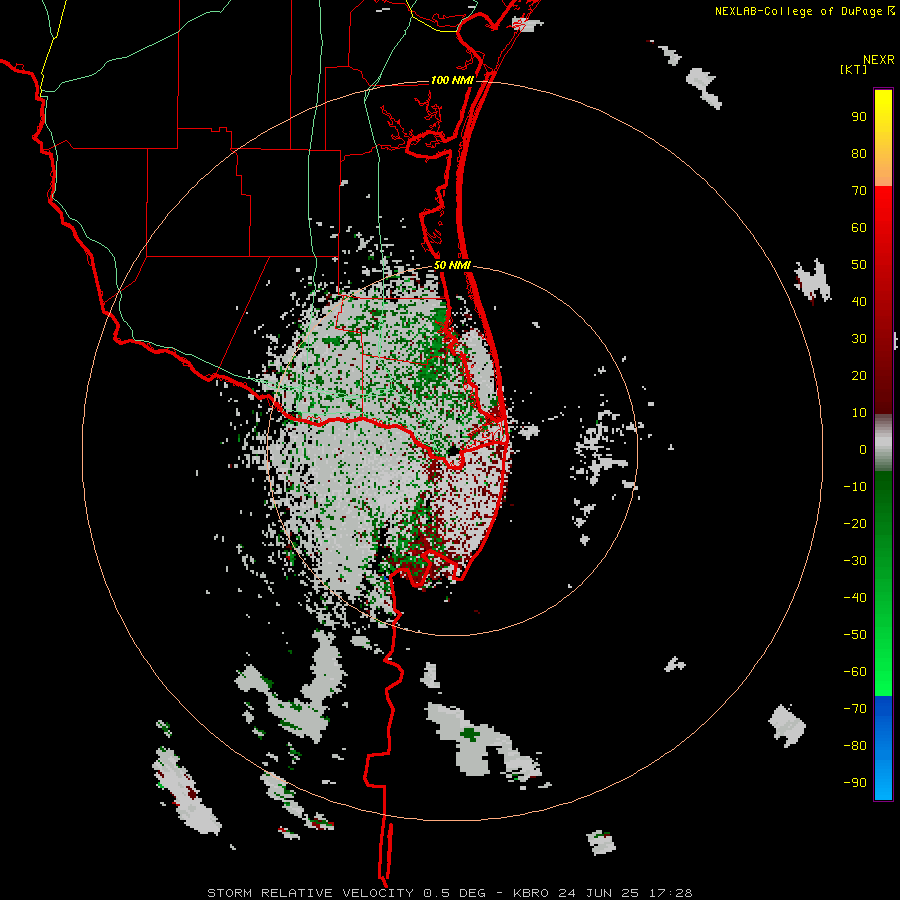This screenshot has height=900, width=900.
Task: Click the -70 value on the velocity scale
Action: point(855,708)
